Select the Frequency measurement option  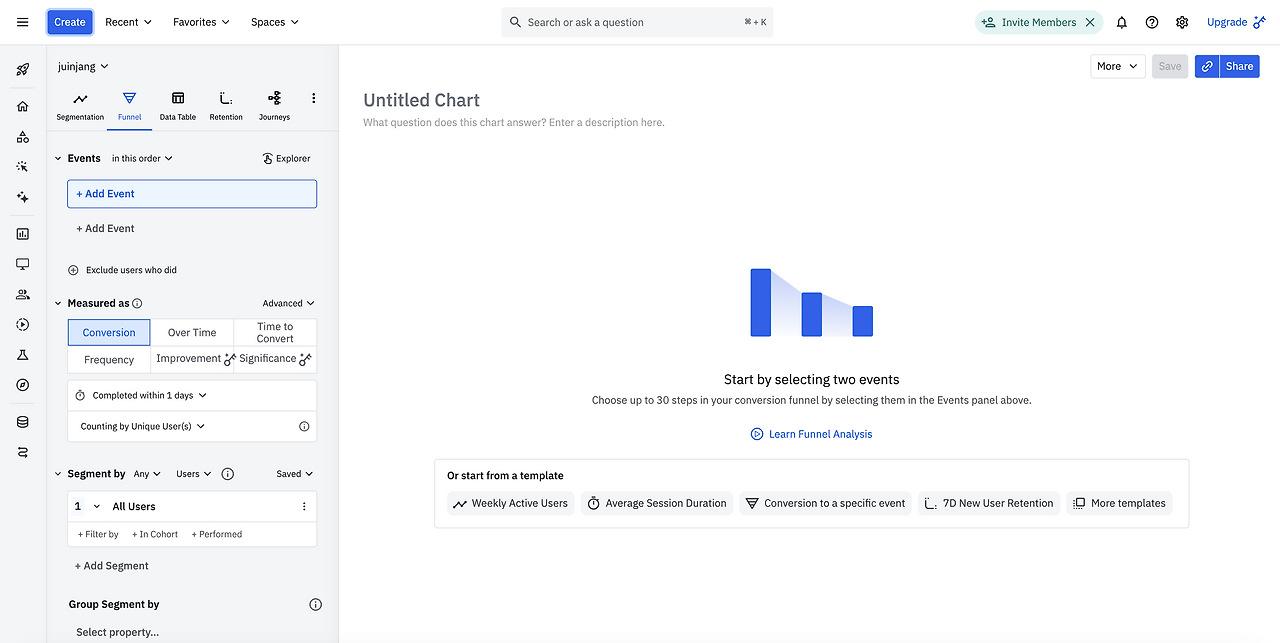[x=109, y=360]
